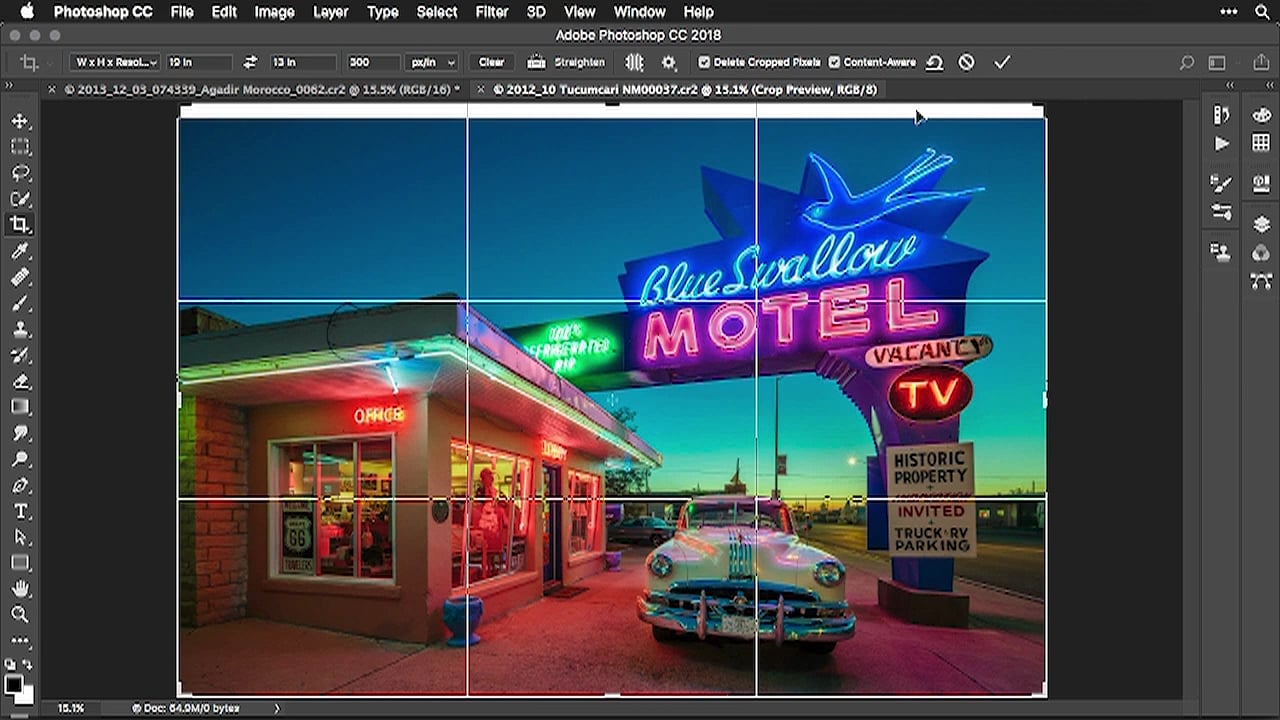Select the Rectangle shape tool
Image resolution: width=1280 pixels, height=720 pixels.
20,563
